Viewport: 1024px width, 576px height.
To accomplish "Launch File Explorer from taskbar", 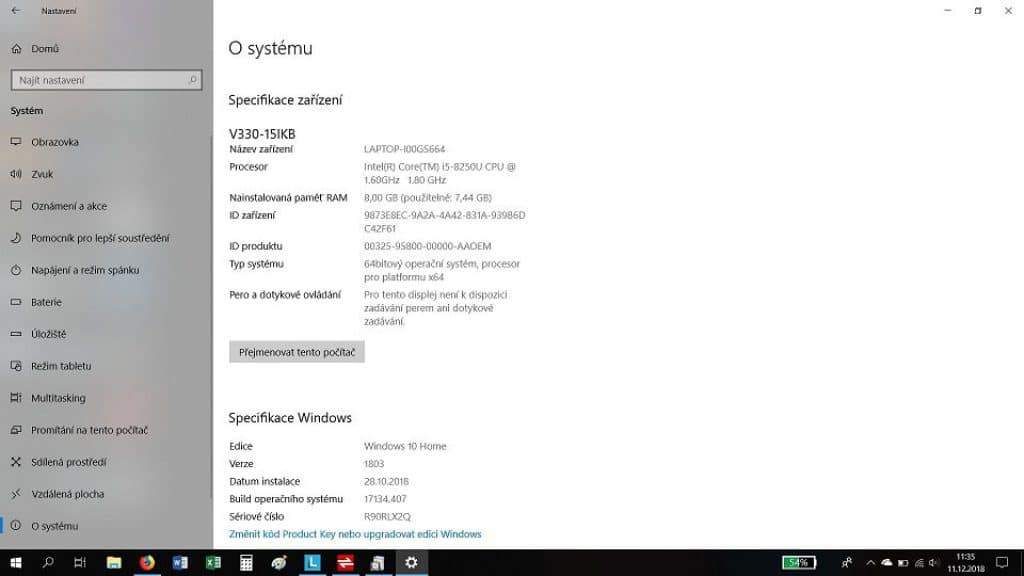I will pyautogui.click(x=114, y=562).
